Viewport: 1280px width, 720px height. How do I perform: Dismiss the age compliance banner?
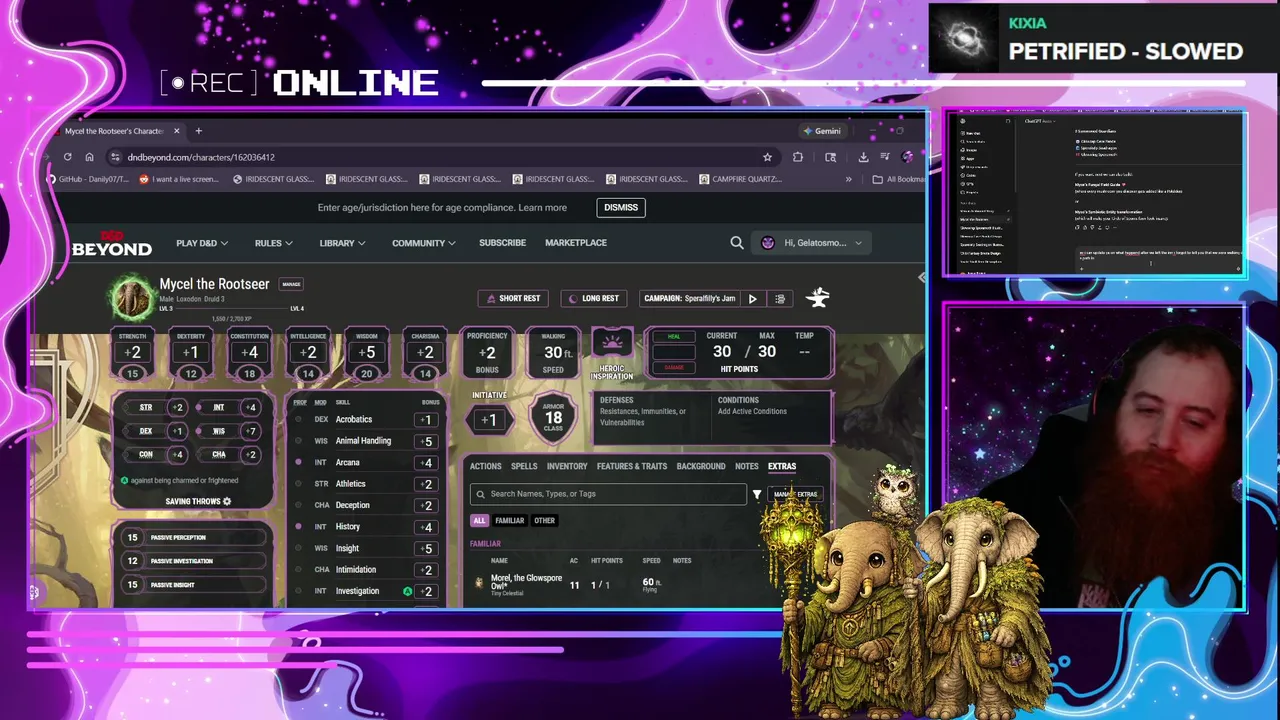click(620, 207)
